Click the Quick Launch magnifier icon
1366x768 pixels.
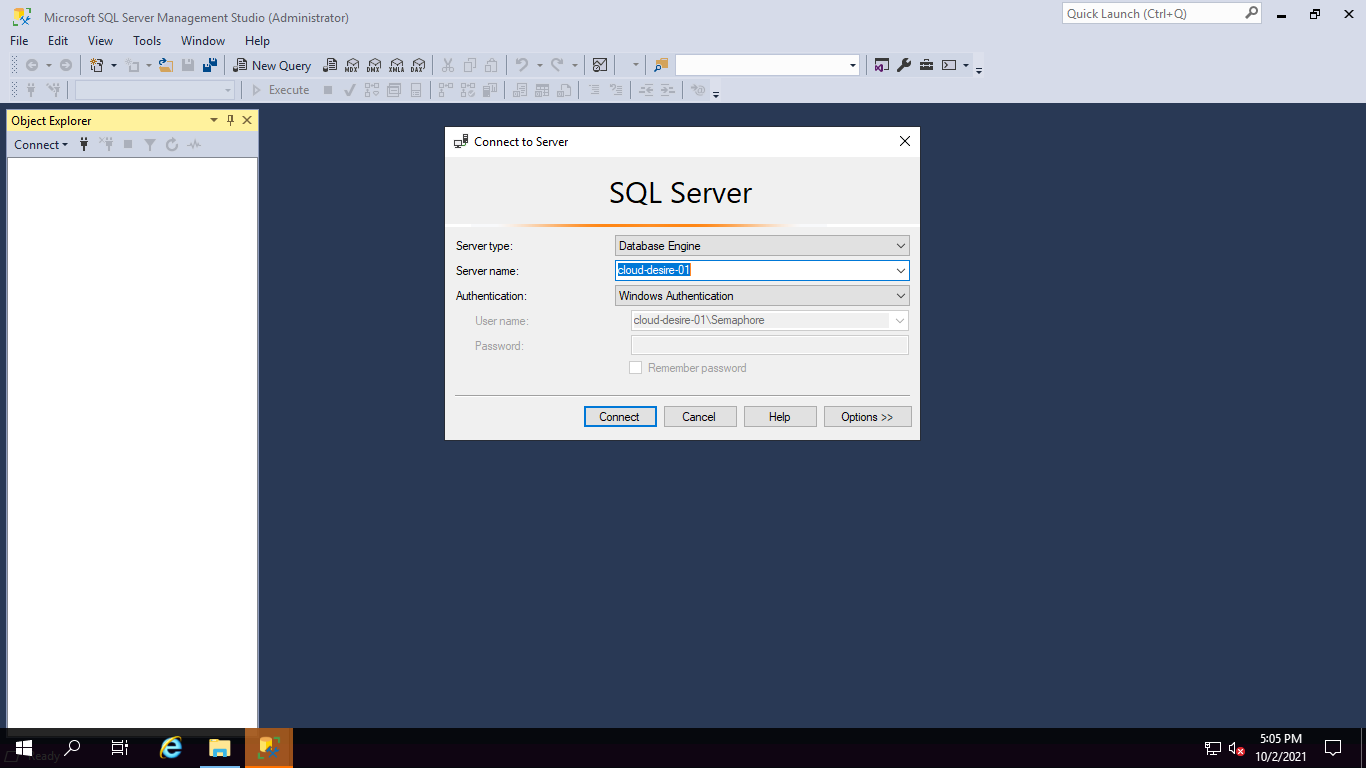tap(1252, 13)
